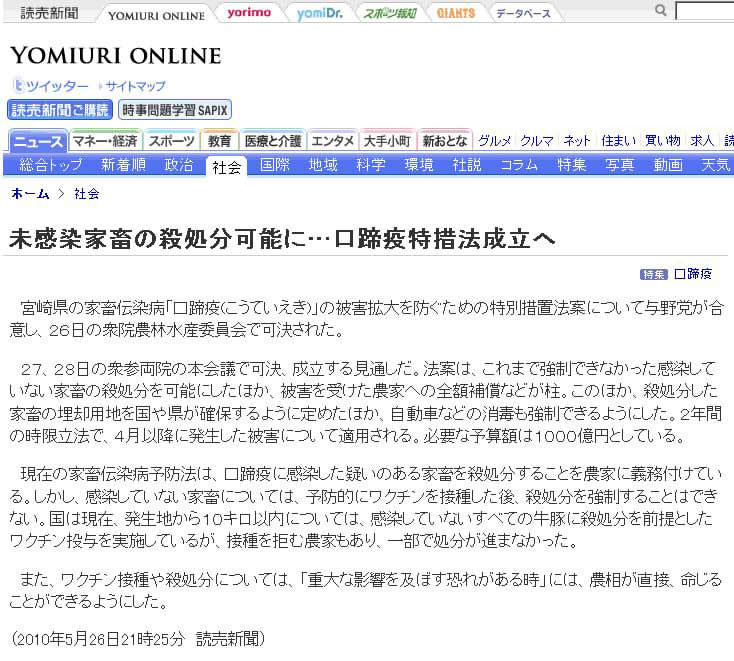Open the yorimo site tab
734x661 pixels.
point(248,13)
